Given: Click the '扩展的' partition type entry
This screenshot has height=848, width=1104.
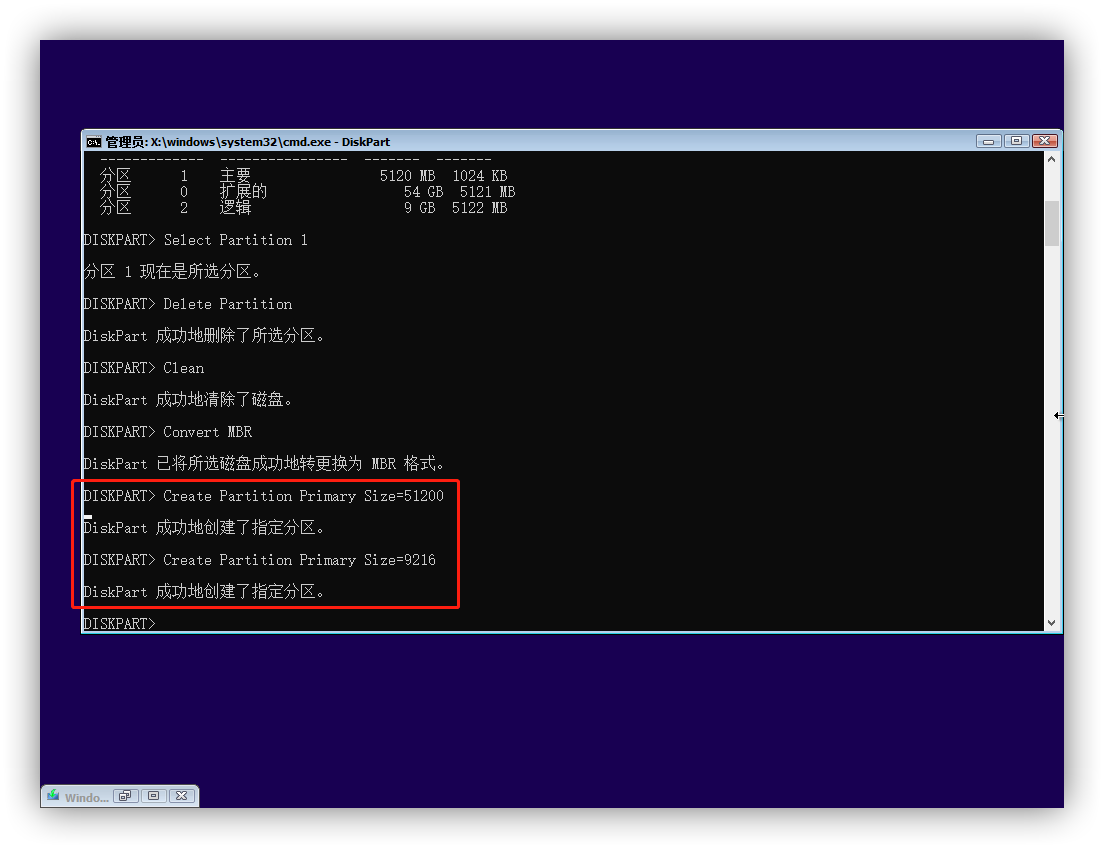Looking at the screenshot, I should click(x=243, y=192).
